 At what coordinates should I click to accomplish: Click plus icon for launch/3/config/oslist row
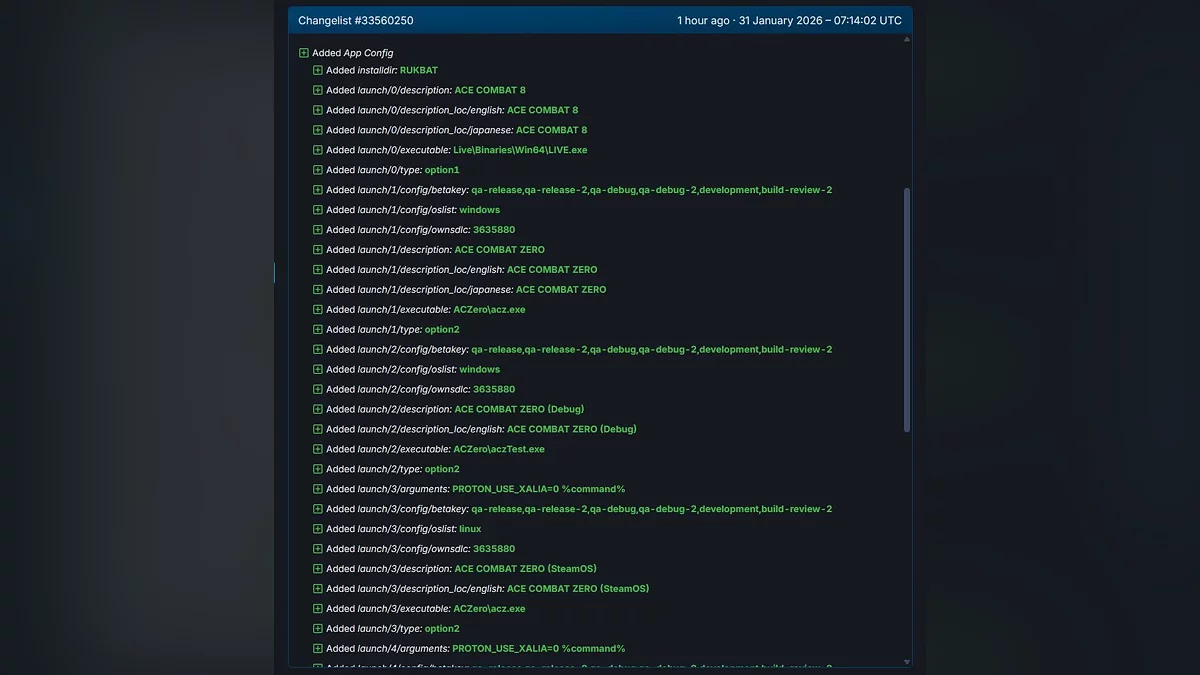[318, 529]
